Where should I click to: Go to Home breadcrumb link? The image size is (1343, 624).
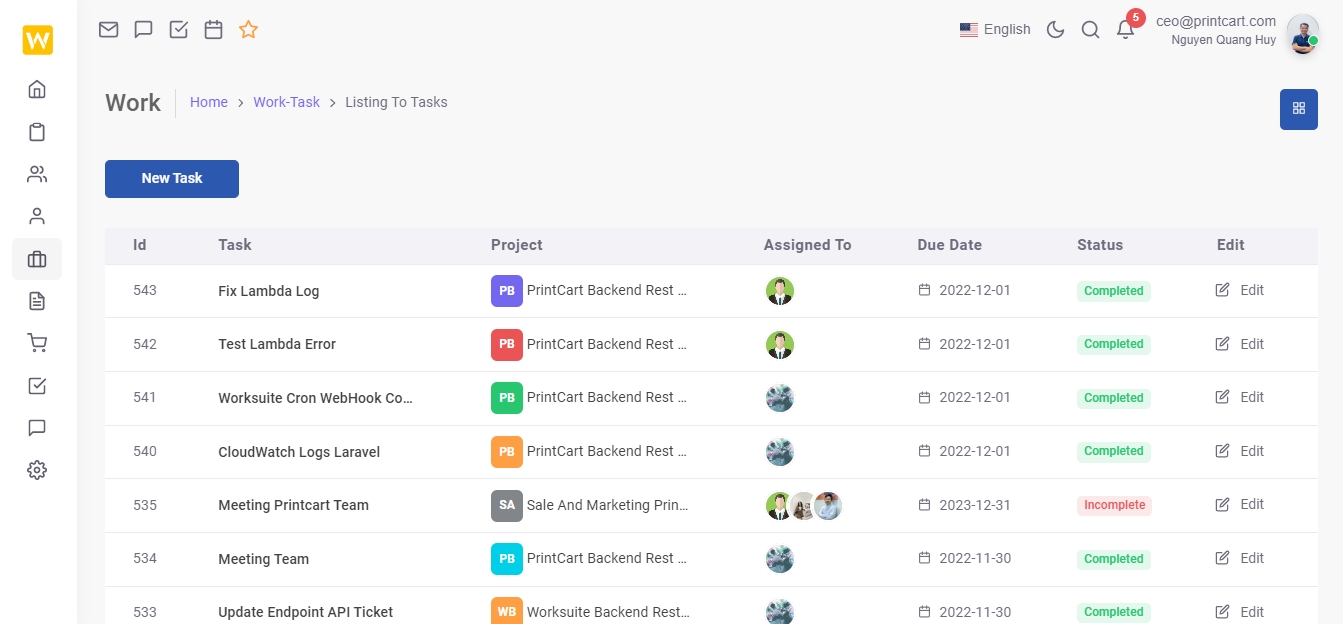[209, 102]
